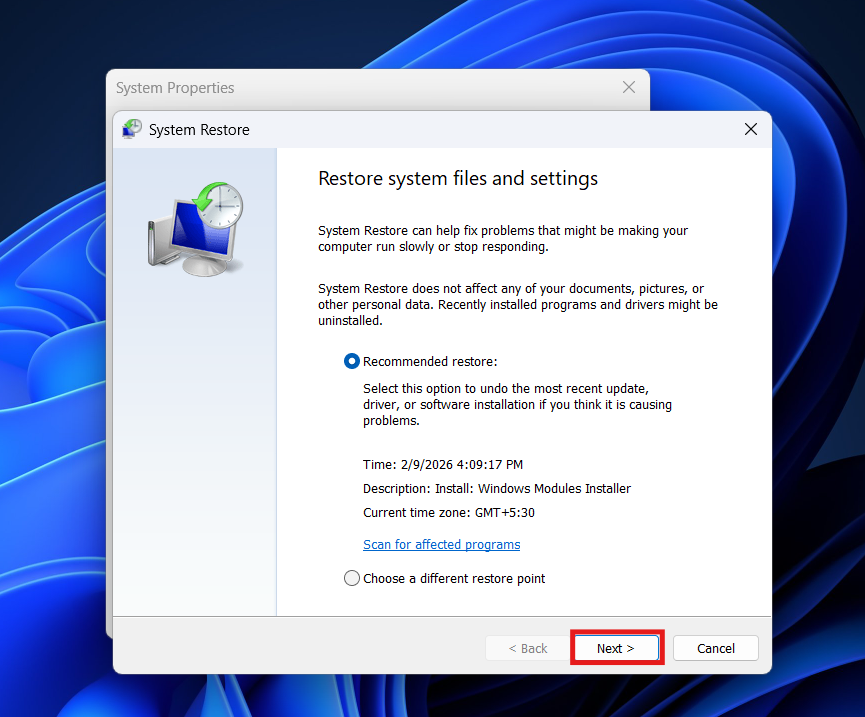Click the paragraph about documents and pictures

tap(517, 304)
